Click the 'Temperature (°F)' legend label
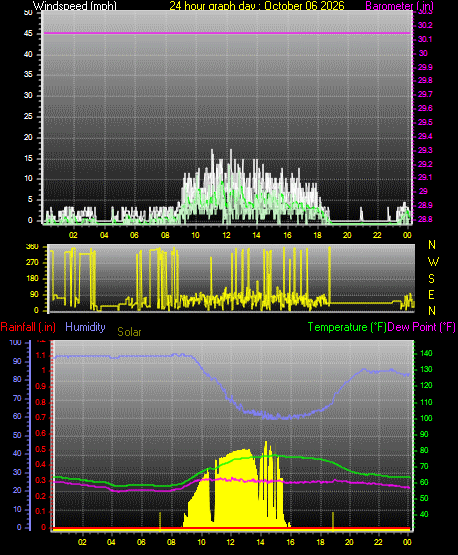This screenshot has width=458, height=555. click(x=347, y=327)
